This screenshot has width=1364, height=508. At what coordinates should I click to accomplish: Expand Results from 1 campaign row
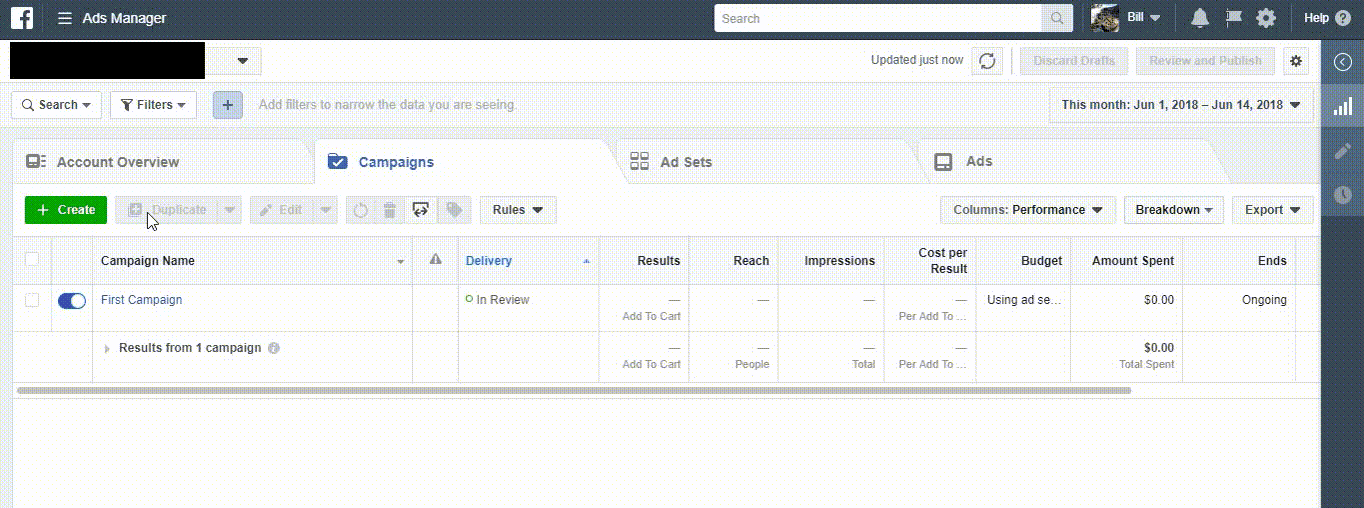108,349
